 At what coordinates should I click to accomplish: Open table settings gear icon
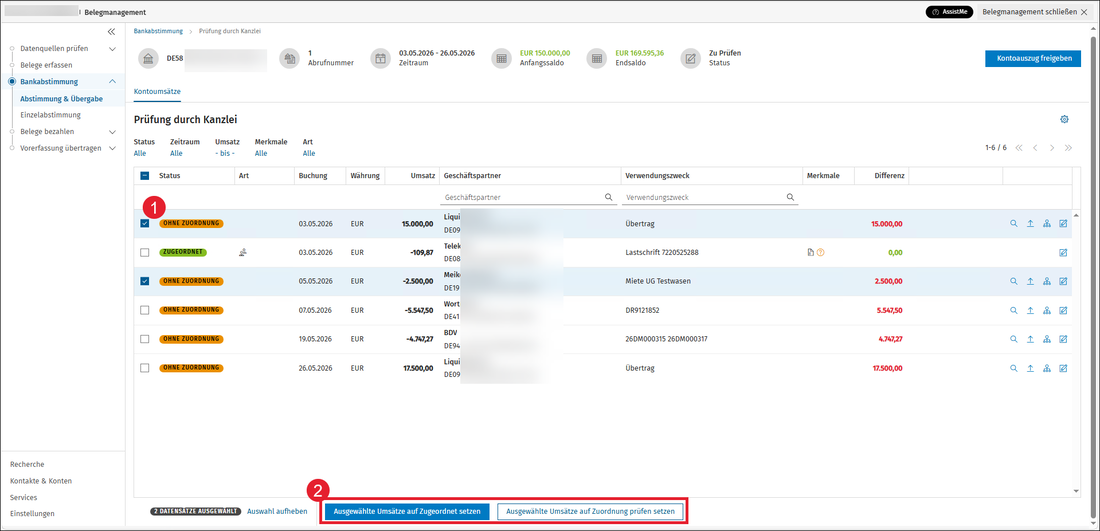point(1064,120)
